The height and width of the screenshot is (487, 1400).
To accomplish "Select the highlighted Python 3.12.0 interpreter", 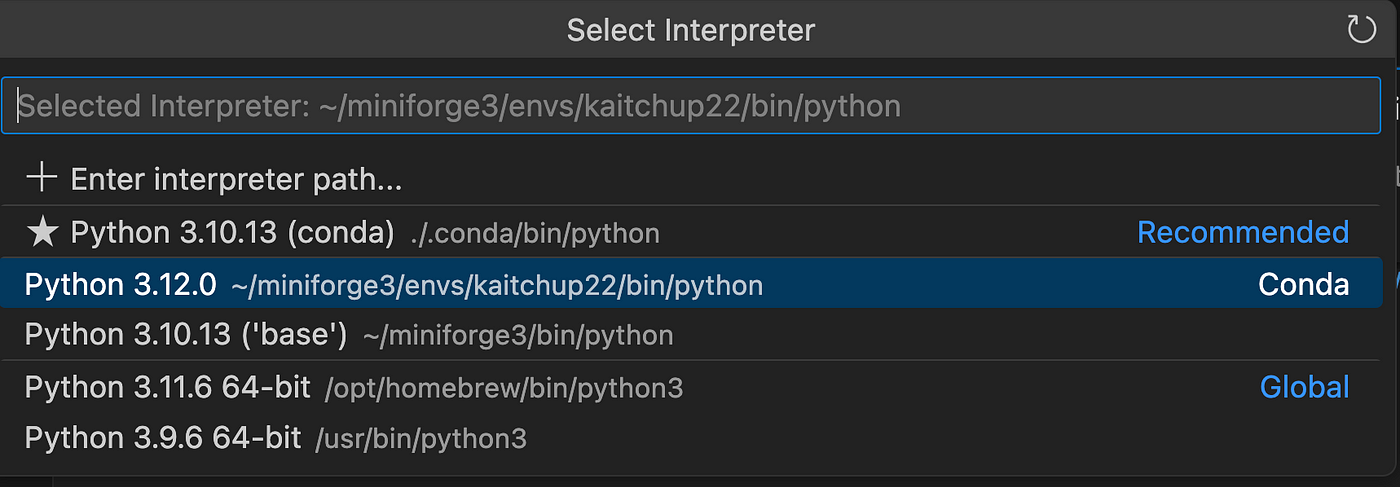I will point(691,284).
